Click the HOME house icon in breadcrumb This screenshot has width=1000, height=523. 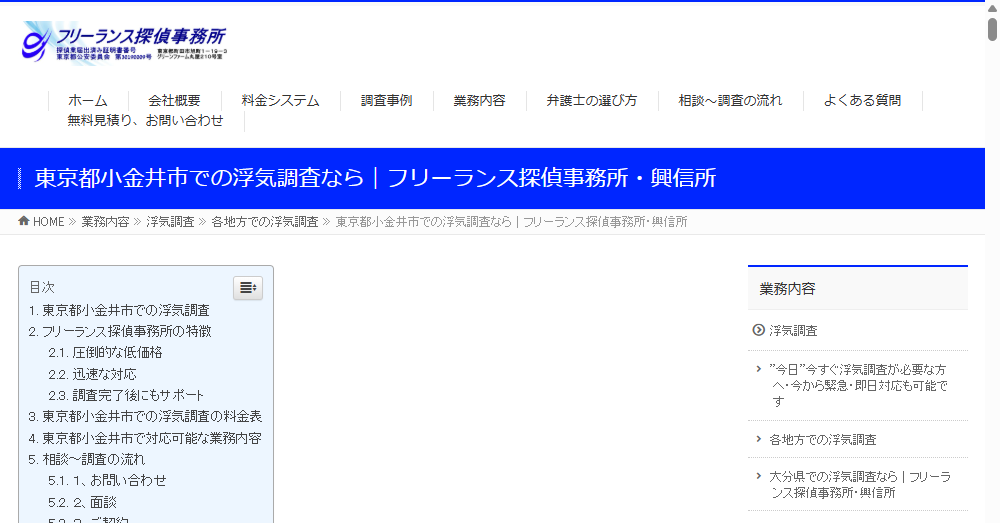point(24,221)
